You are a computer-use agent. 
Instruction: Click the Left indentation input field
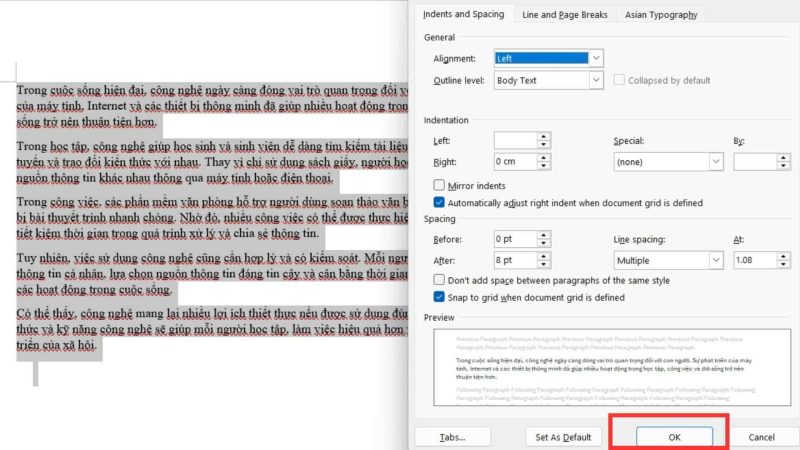tap(515, 140)
